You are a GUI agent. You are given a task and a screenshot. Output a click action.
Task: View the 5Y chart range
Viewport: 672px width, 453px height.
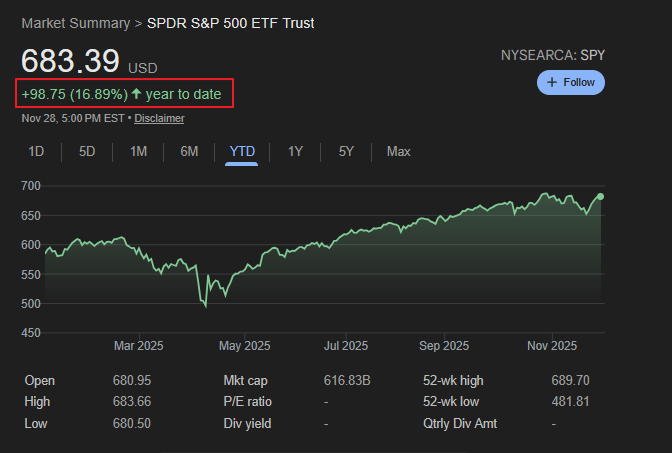point(346,151)
